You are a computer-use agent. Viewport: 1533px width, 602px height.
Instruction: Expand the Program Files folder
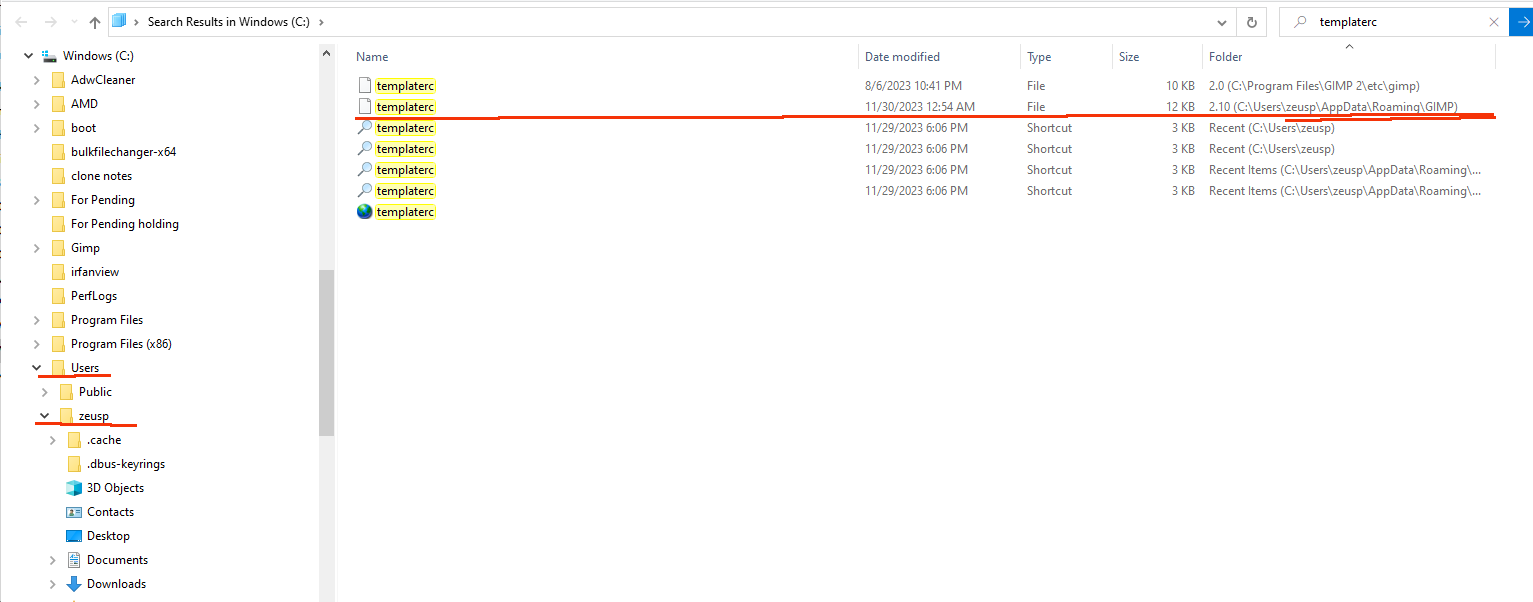(37, 320)
